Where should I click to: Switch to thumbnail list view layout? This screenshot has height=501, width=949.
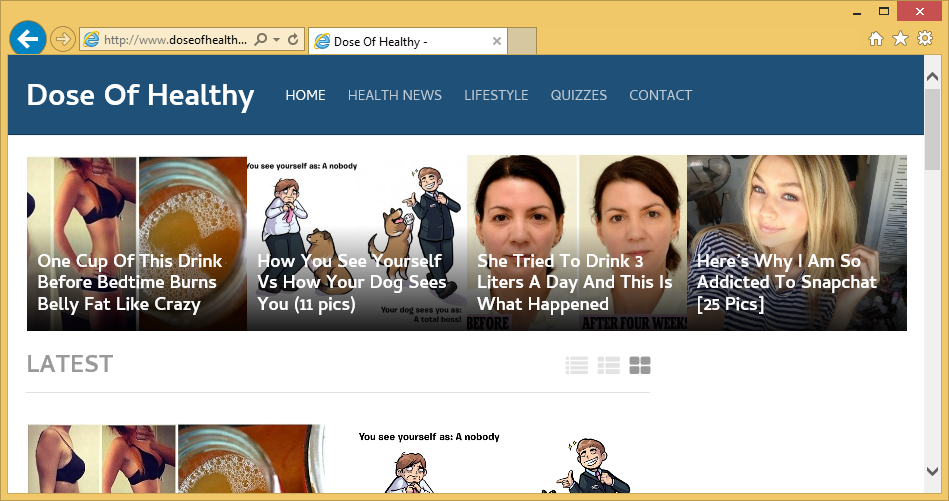click(608, 365)
